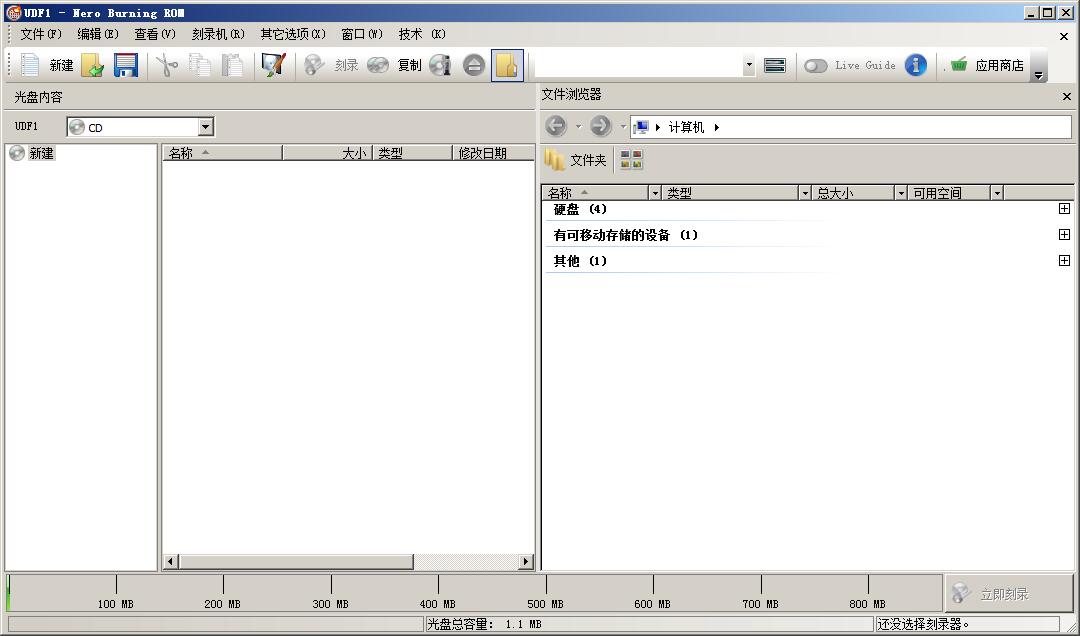Click the 文件夹 folders icon
Image resolution: width=1080 pixels, height=636 pixels.
554,160
